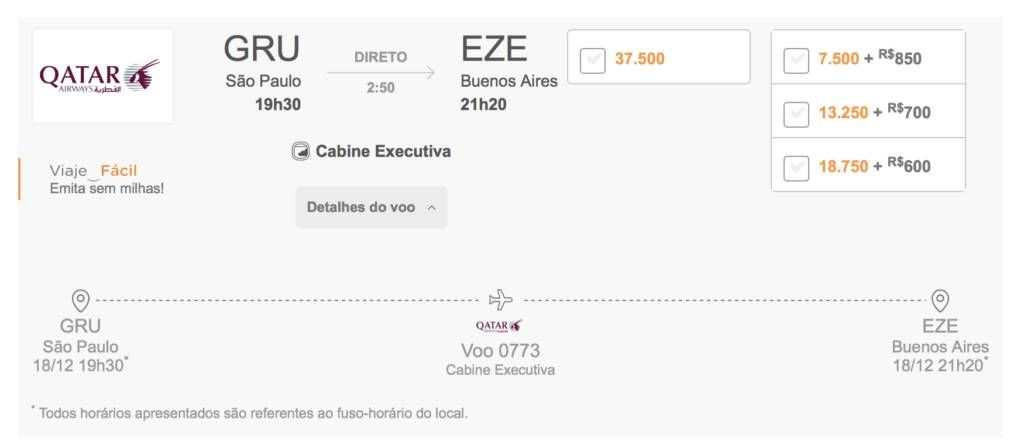Click the chevron beside Detalhes do voo
The image size is (1024, 445).
pos(431,208)
